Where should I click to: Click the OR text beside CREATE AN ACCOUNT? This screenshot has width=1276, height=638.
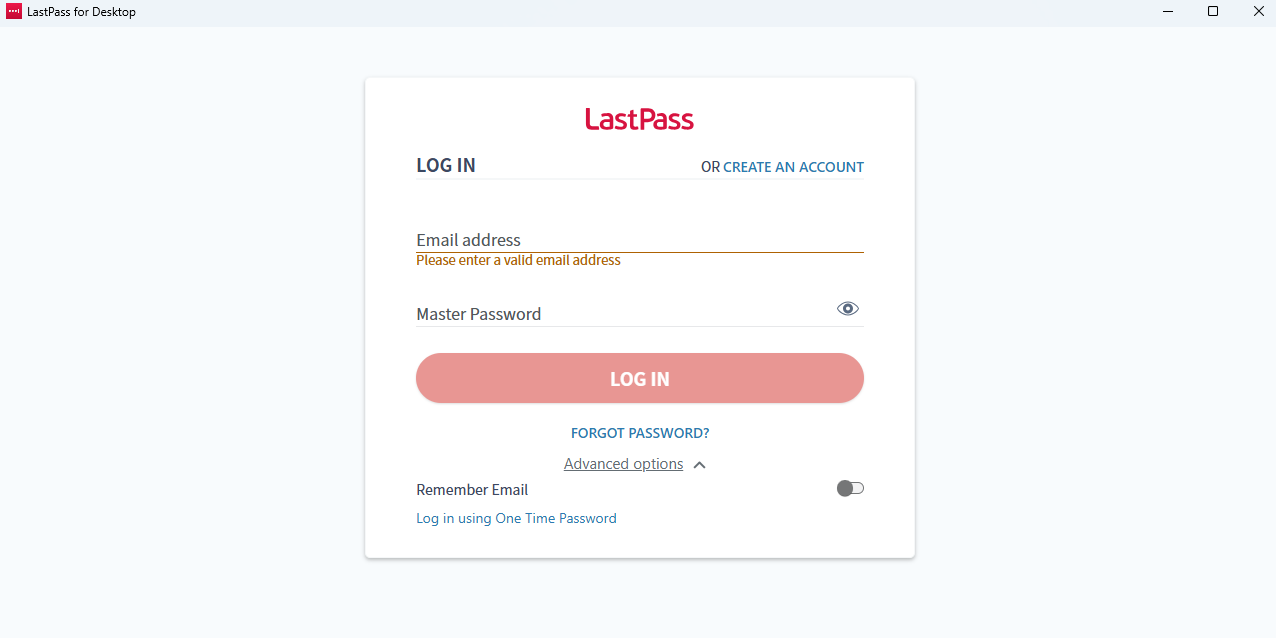click(710, 167)
